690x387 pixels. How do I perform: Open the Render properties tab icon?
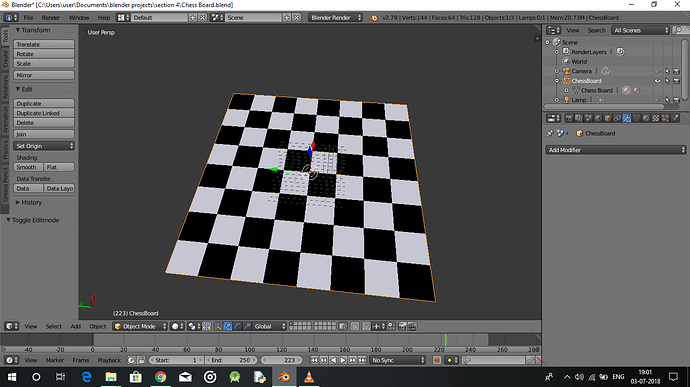(x=569, y=118)
